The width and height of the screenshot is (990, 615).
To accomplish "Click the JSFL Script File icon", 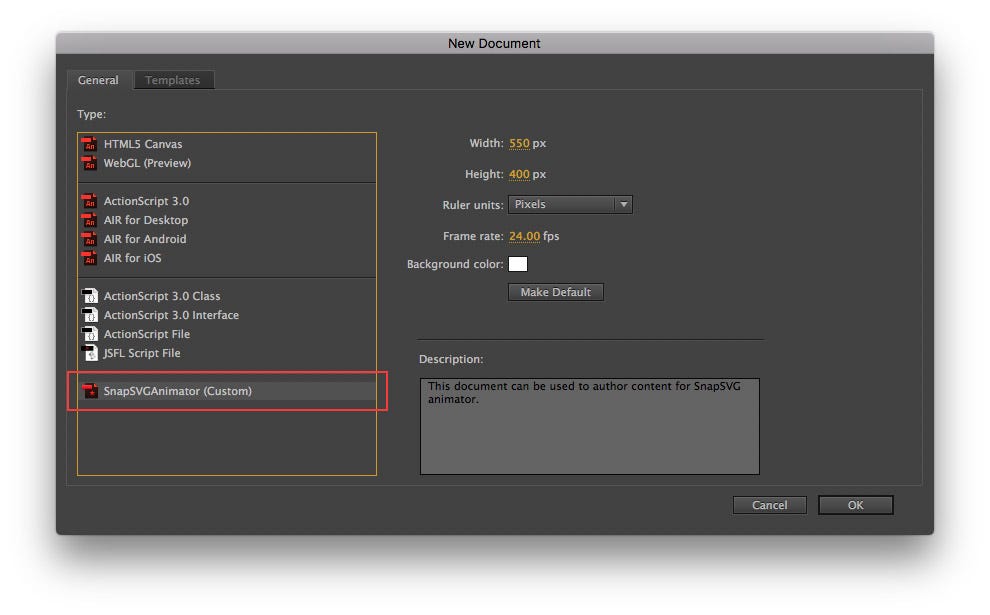I will pyautogui.click(x=90, y=352).
